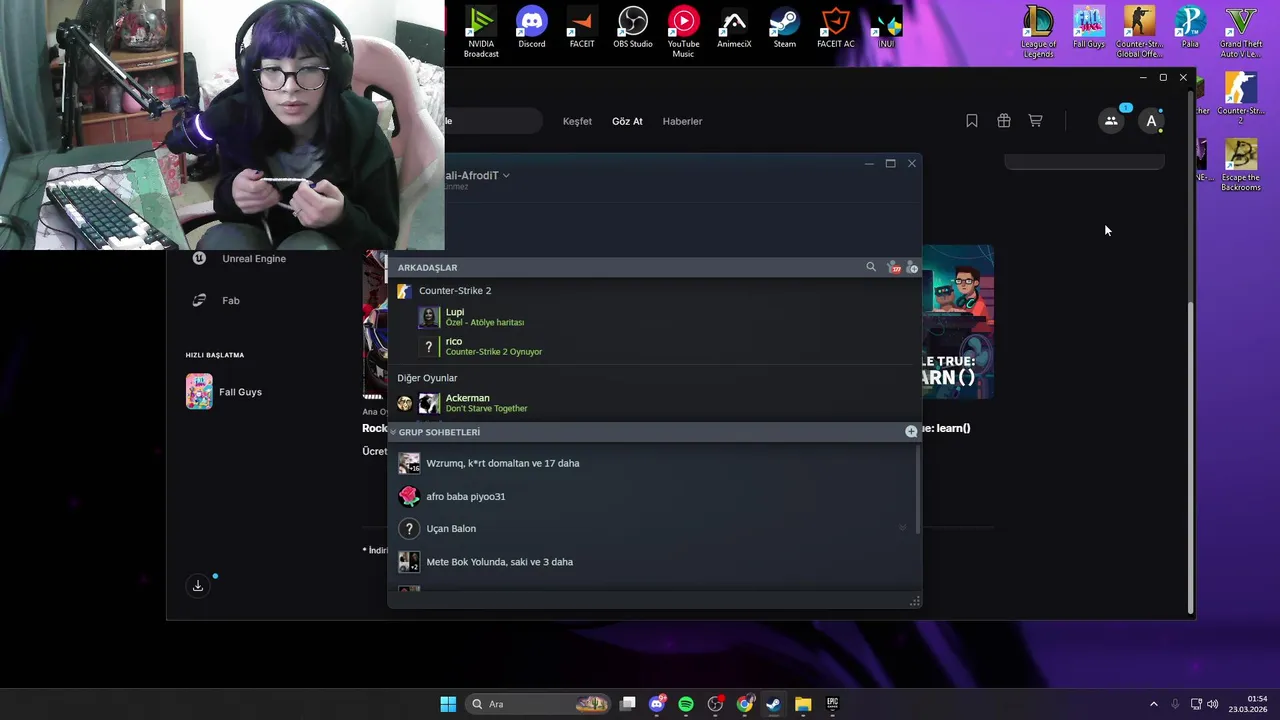Image resolution: width=1280 pixels, height=720 pixels.
Task: Collapse the GRUP SOHBETLERI section
Action: tap(392, 432)
